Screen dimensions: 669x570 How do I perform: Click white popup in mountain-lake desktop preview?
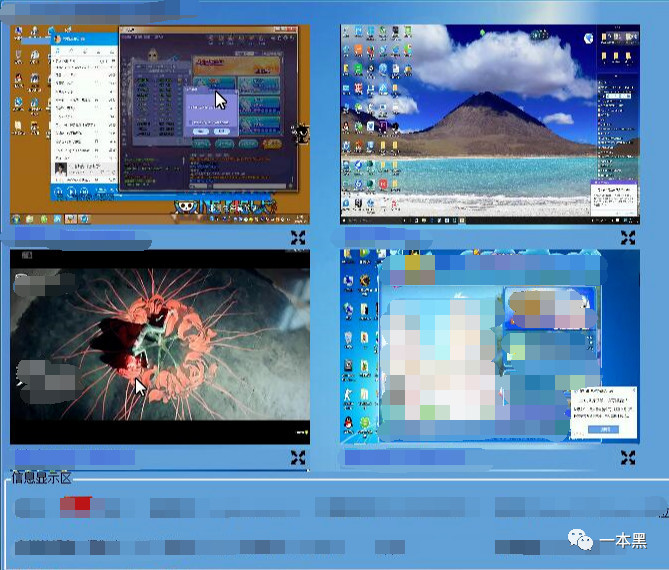coord(614,198)
